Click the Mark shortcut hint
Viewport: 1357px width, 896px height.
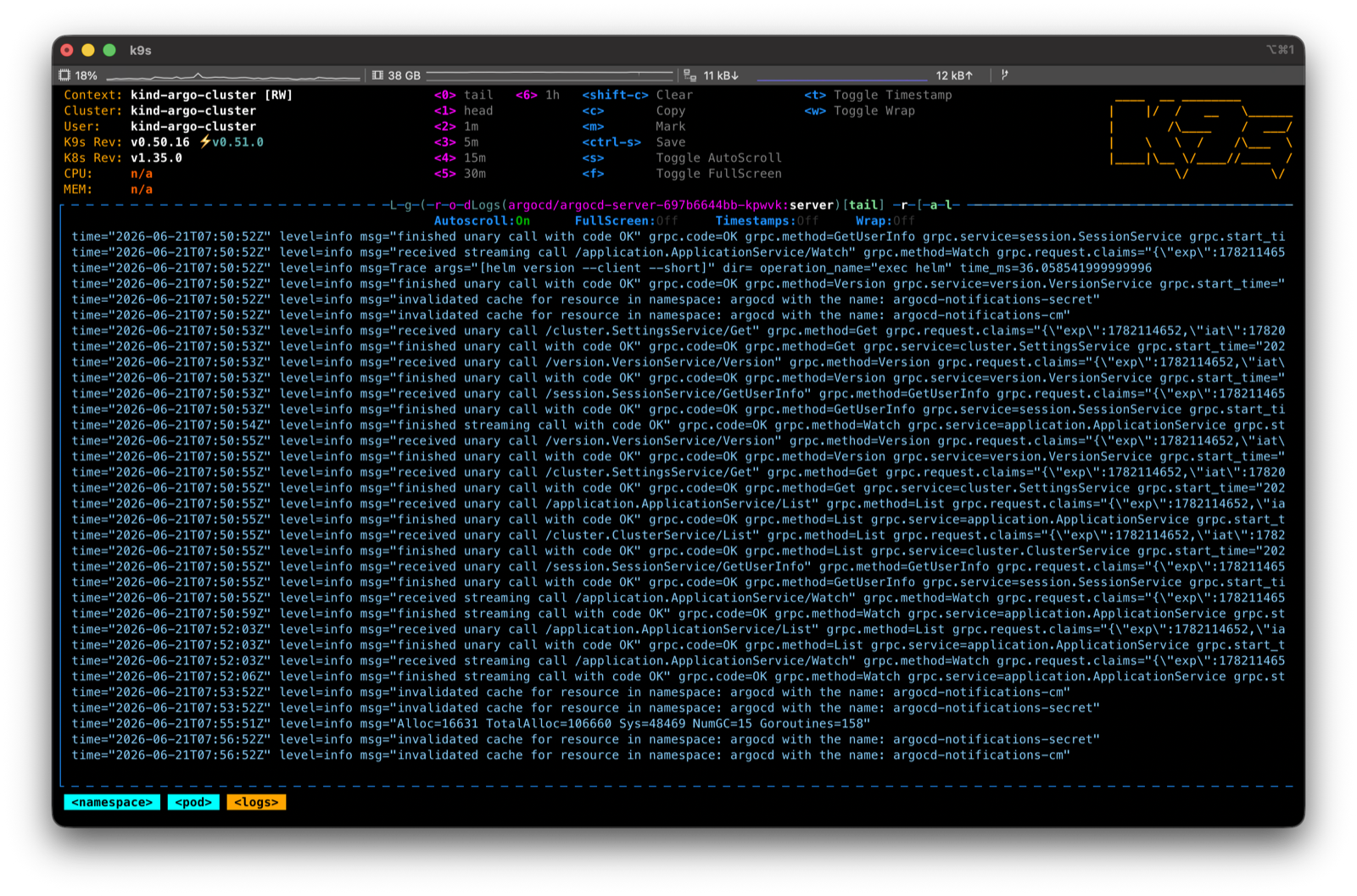tap(634, 126)
